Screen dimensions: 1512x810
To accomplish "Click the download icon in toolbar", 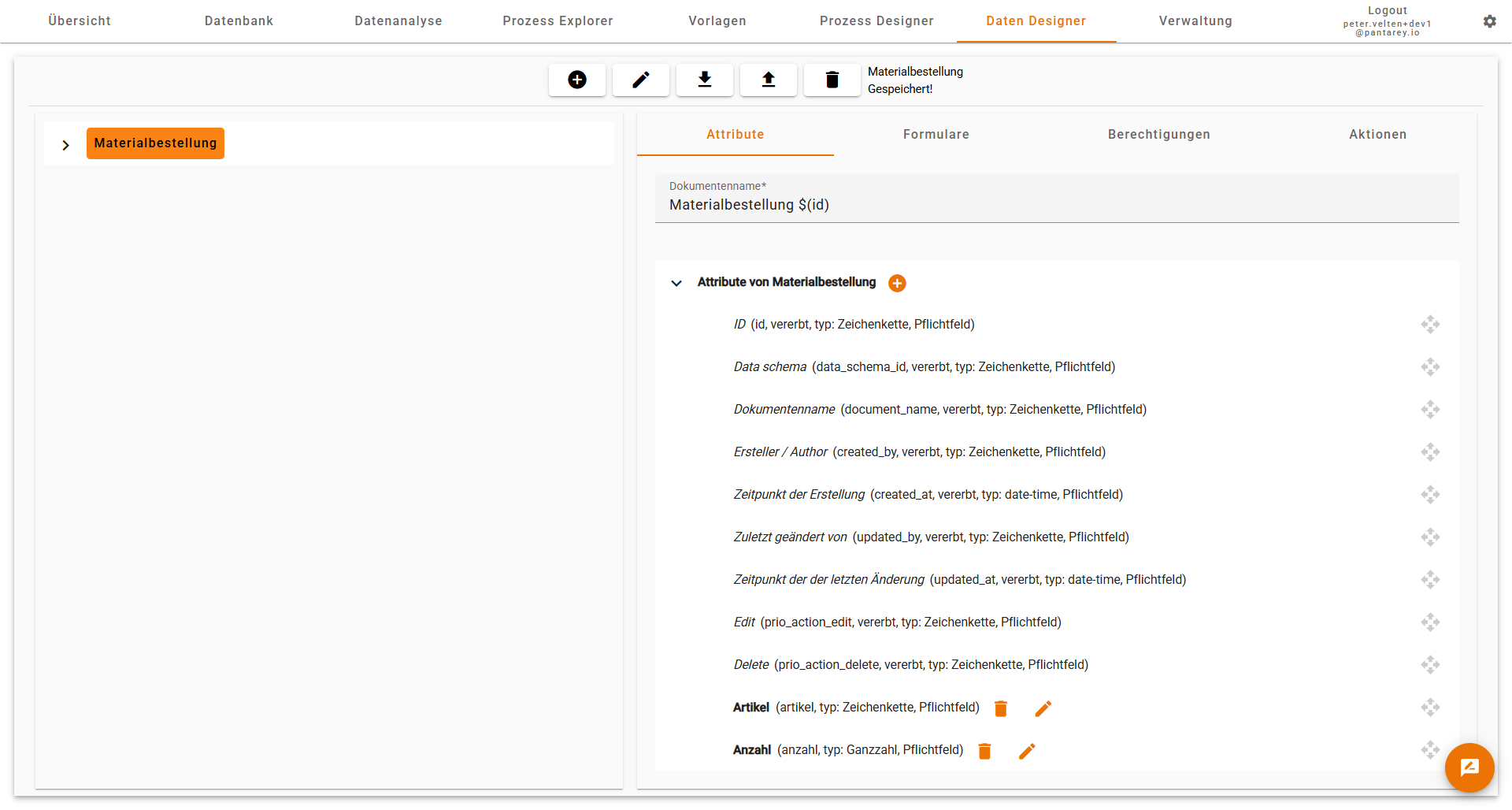I will point(705,80).
